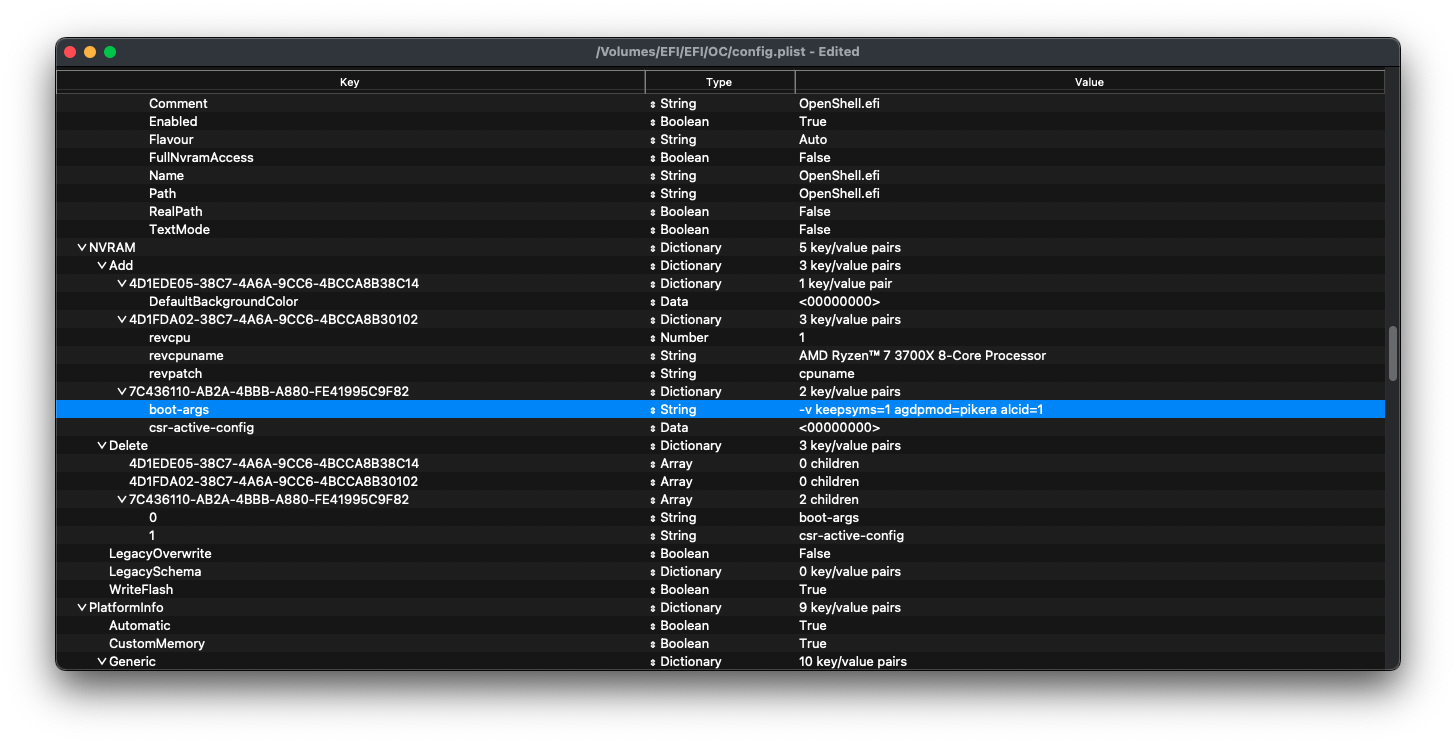Select the DefaultBackgroundColor key row

coord(223,302)
